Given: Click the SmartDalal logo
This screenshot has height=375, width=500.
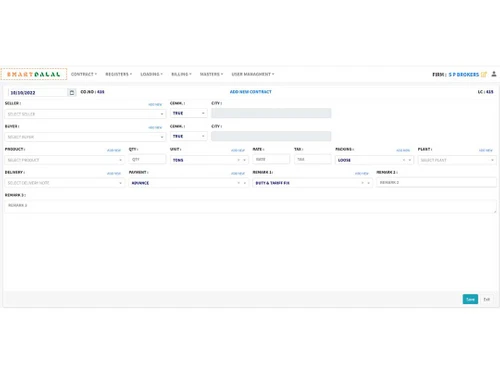Looking at the screenshot, I should [34, 74].
